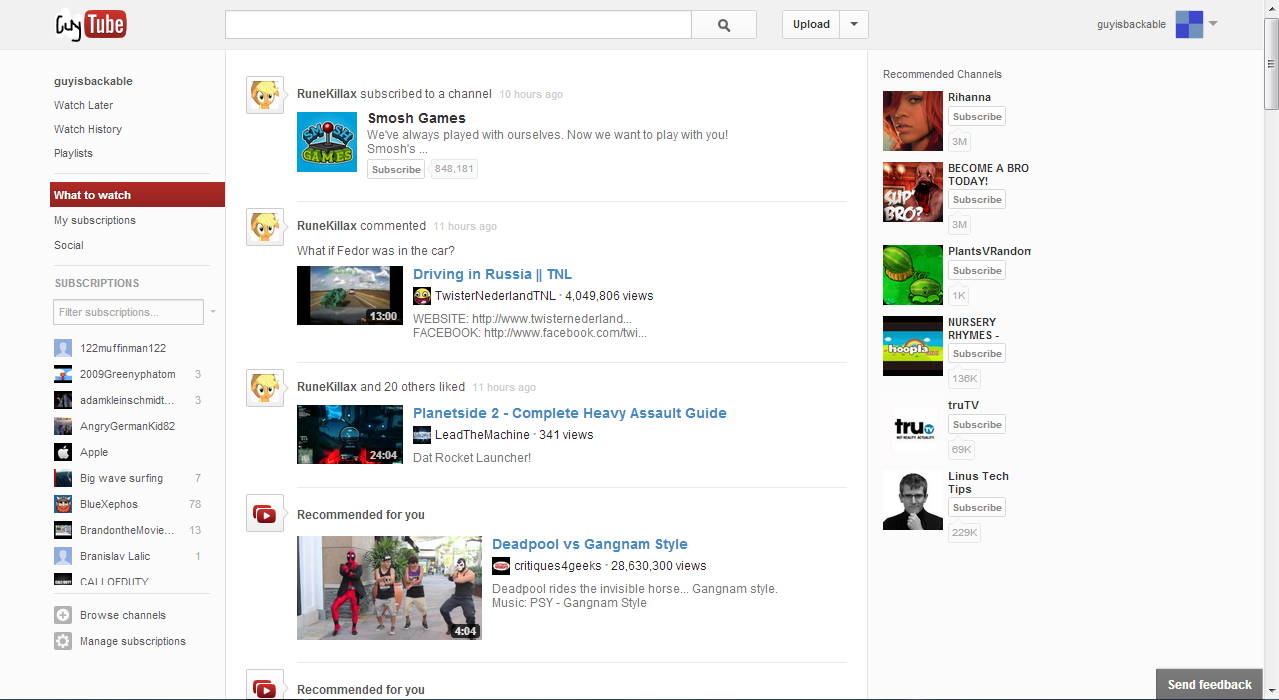Open Social feed in sidebar
Viewport: 1279px width, 700px height.
(x=69, y=245)
